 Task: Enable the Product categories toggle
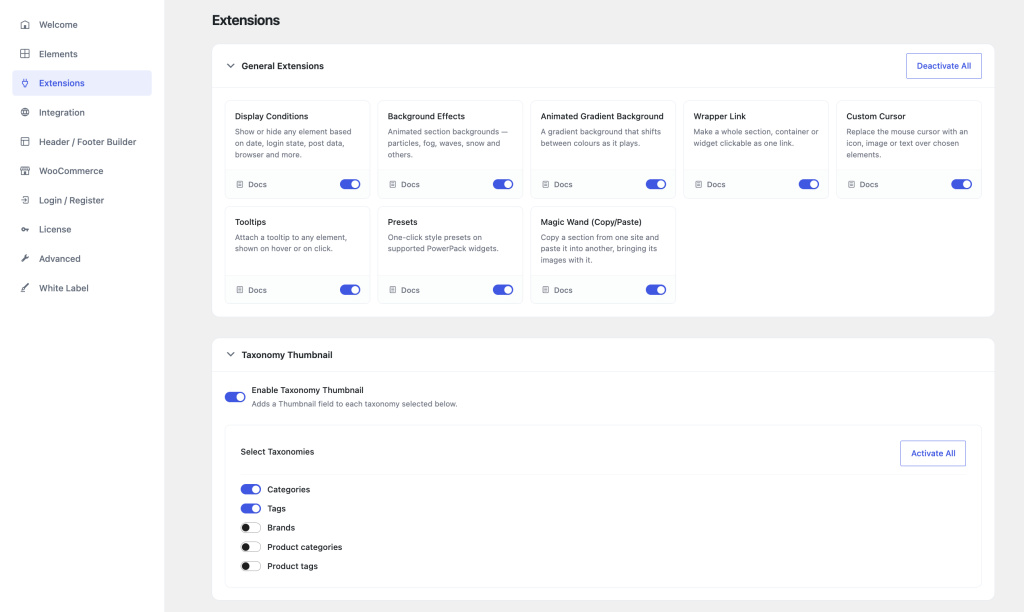251,547
